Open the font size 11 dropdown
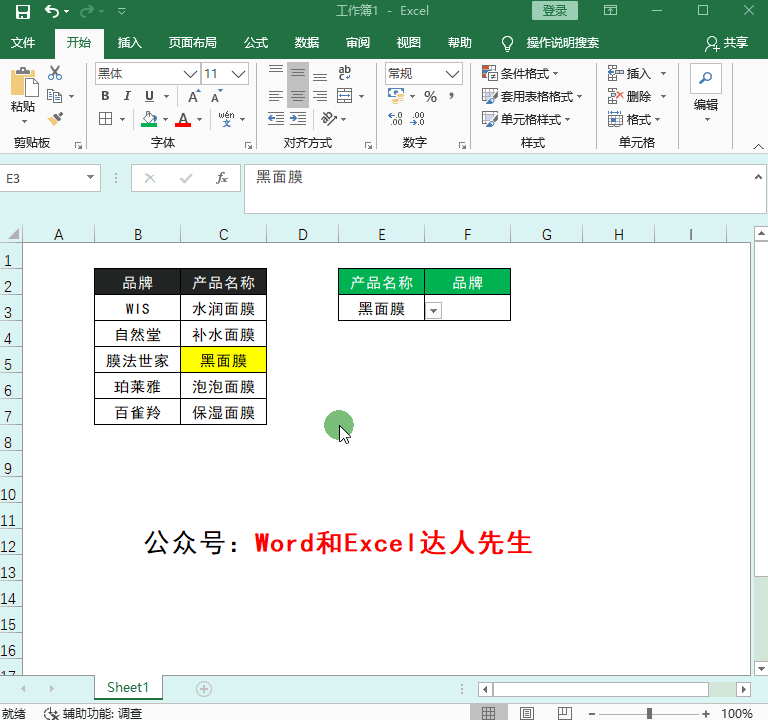The image size is (768, 720). click(238, 74)
